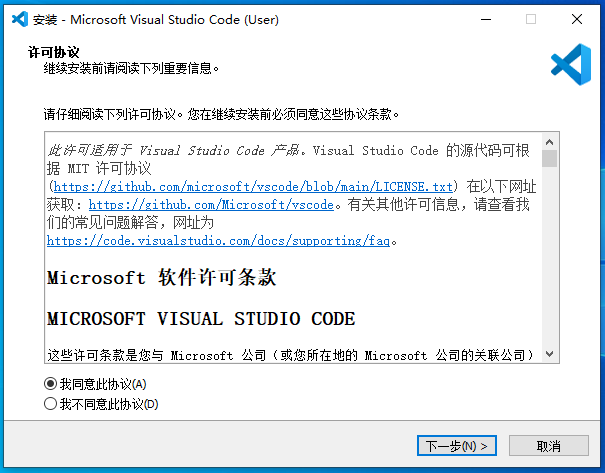
Task: Click the "继续安装前请阅读下列重要信息。" subtitle
Action: (x=131, y=69)
